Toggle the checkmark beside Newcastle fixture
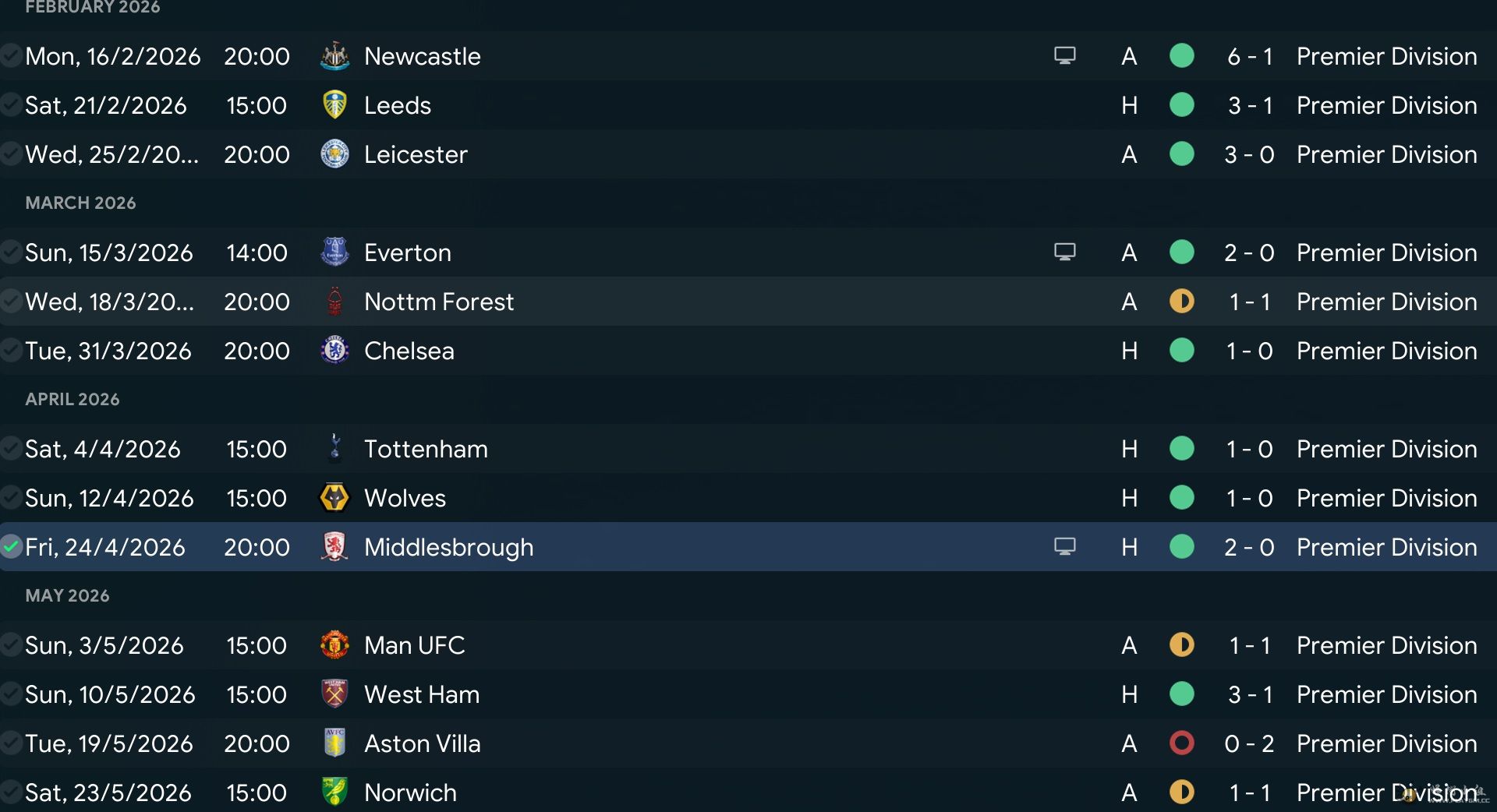This screenshot has width=1497, height=812. click(x=11, y=56)
